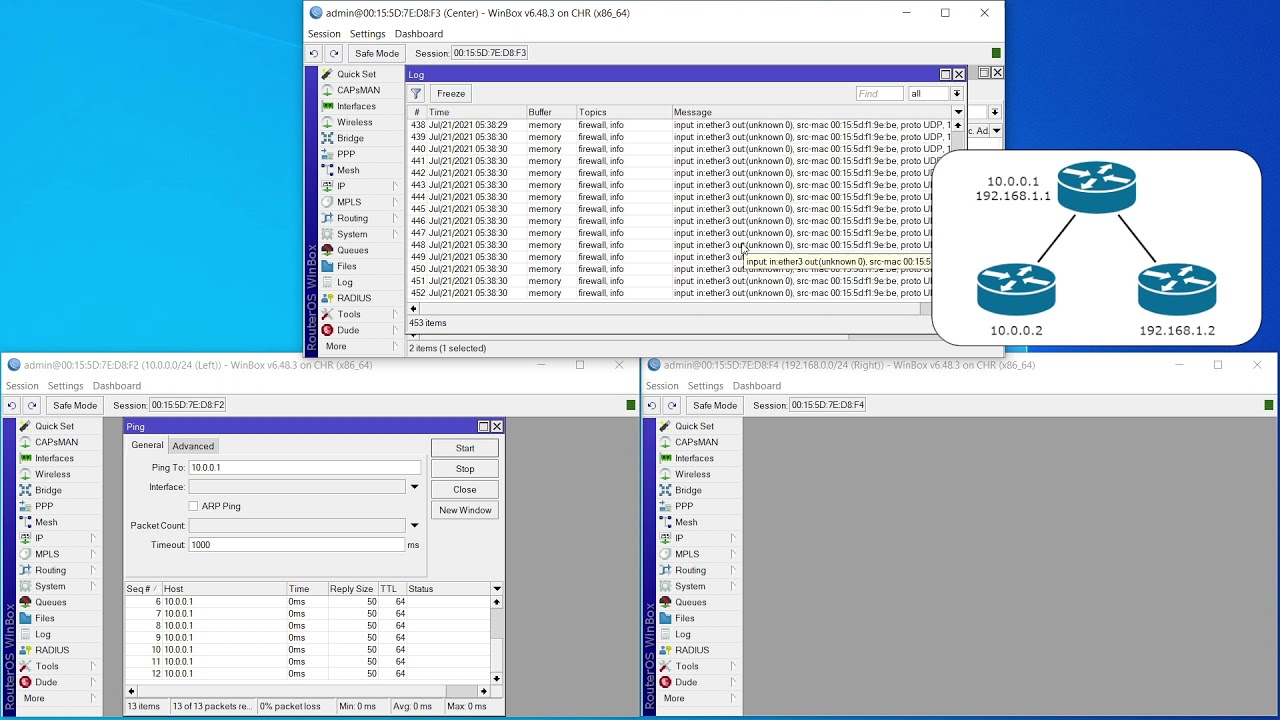Click Freeze button in Log window
The height and width of the screenshot is (720, 1280).
point(451,94)
